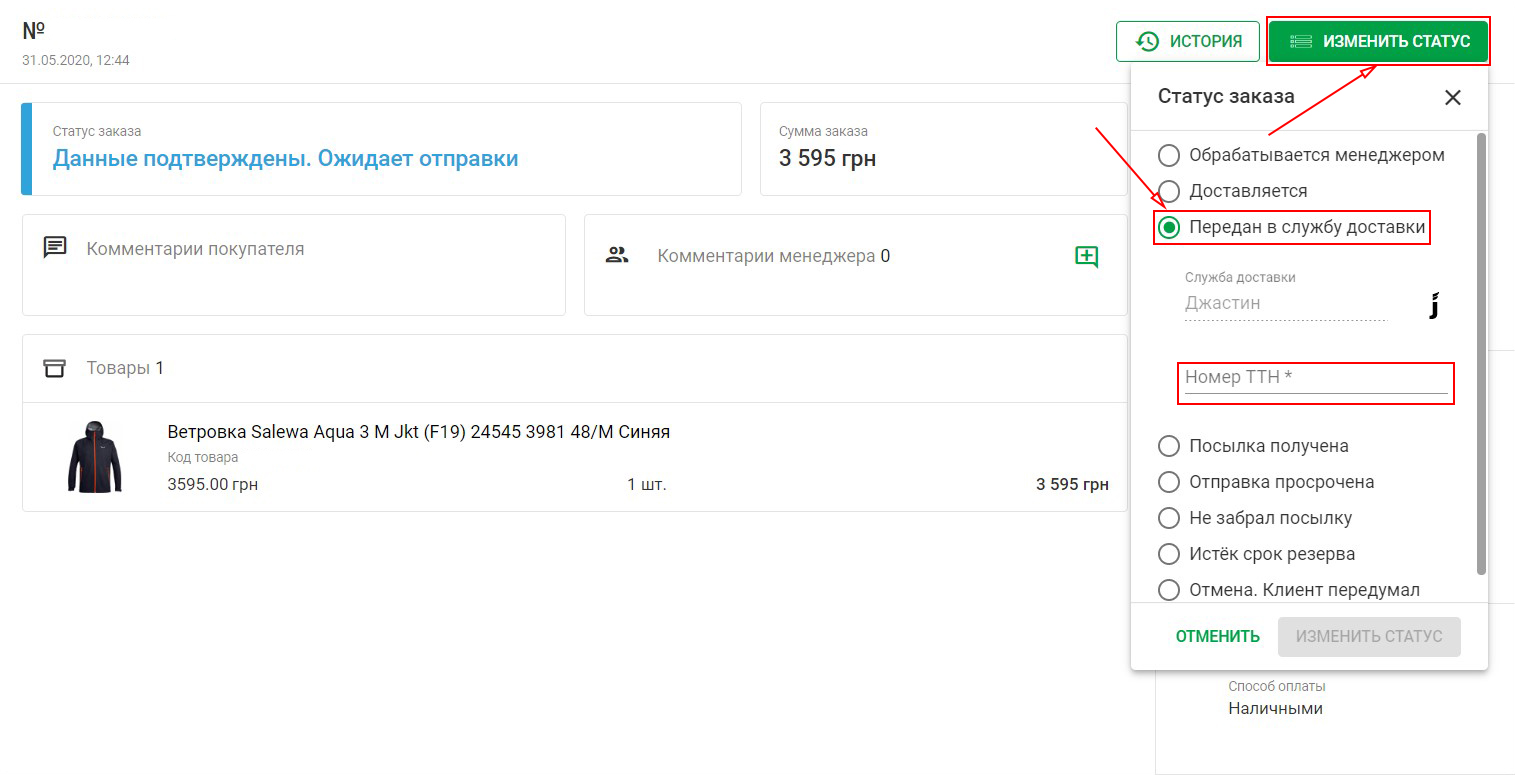Open the Salewa jacket product thumbnail
The height and width of the screenshot is (775, 1515).
pyautogui.click(x=95, y=457)
